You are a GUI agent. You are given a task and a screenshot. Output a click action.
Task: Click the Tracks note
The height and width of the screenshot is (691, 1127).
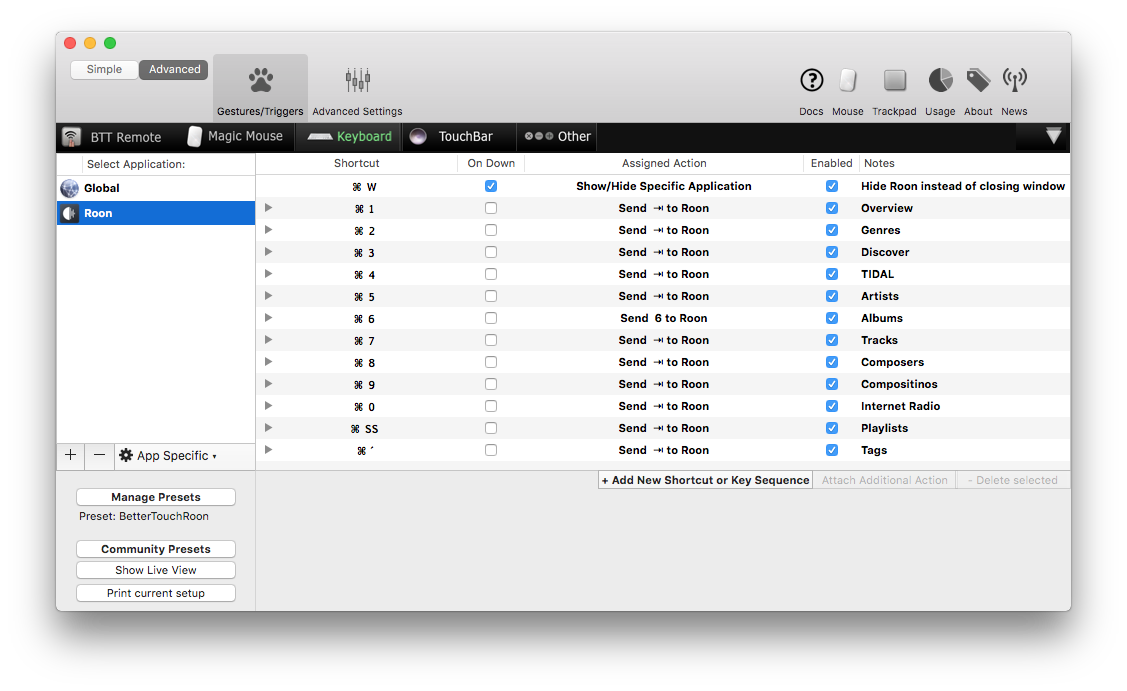tap(880, 340)
